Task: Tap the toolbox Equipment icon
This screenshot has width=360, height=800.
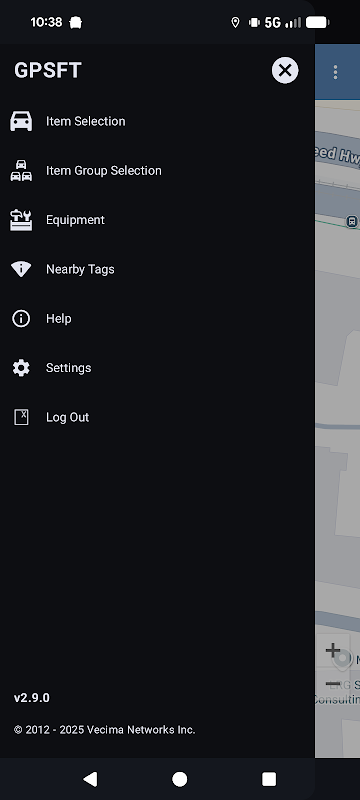Action: [x=21, y=220]
